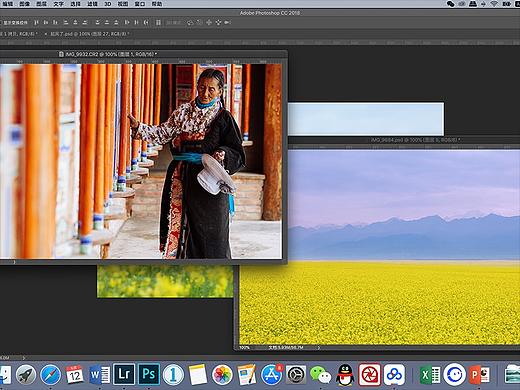Screen dimensions: 520x390
Task: Open Baidu Netdisk from the Dock
Action: pos(394,374)
